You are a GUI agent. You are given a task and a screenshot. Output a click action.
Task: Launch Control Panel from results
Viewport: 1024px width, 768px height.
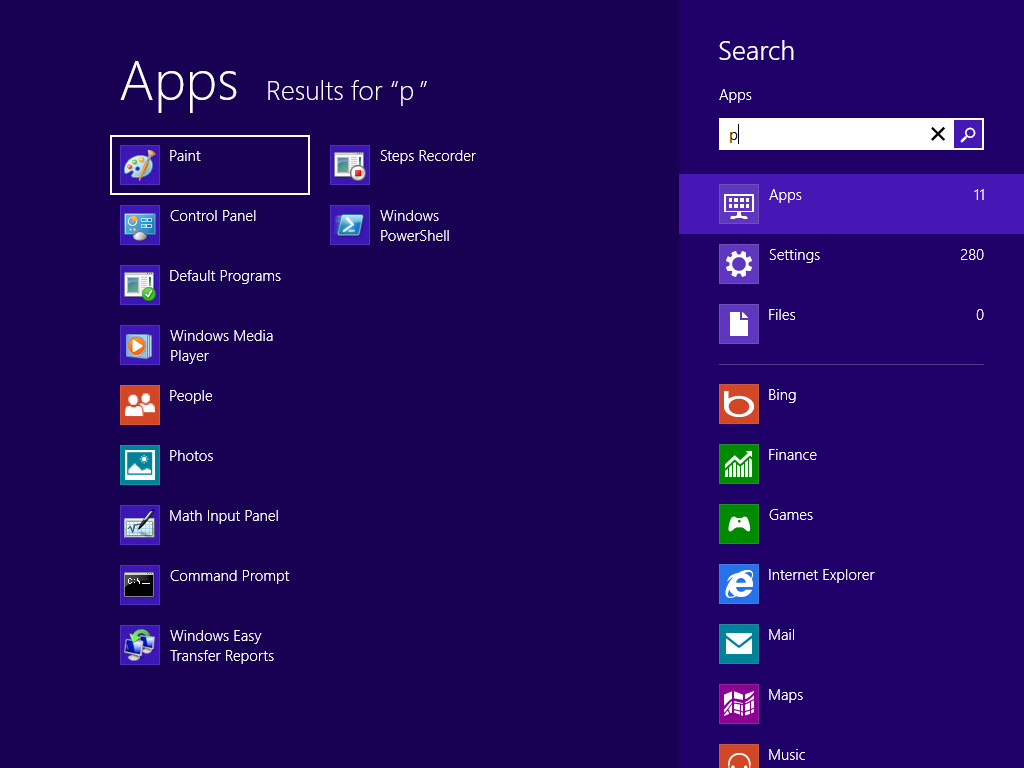(x=140, y=225)
